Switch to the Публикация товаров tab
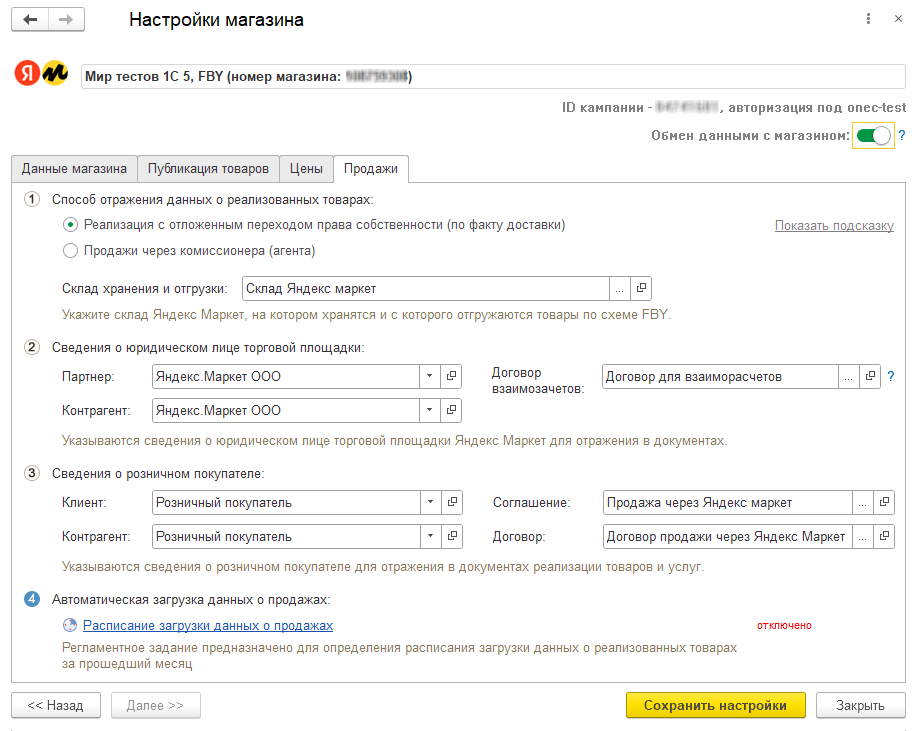The image size is (924, 731). click(208, 168)
